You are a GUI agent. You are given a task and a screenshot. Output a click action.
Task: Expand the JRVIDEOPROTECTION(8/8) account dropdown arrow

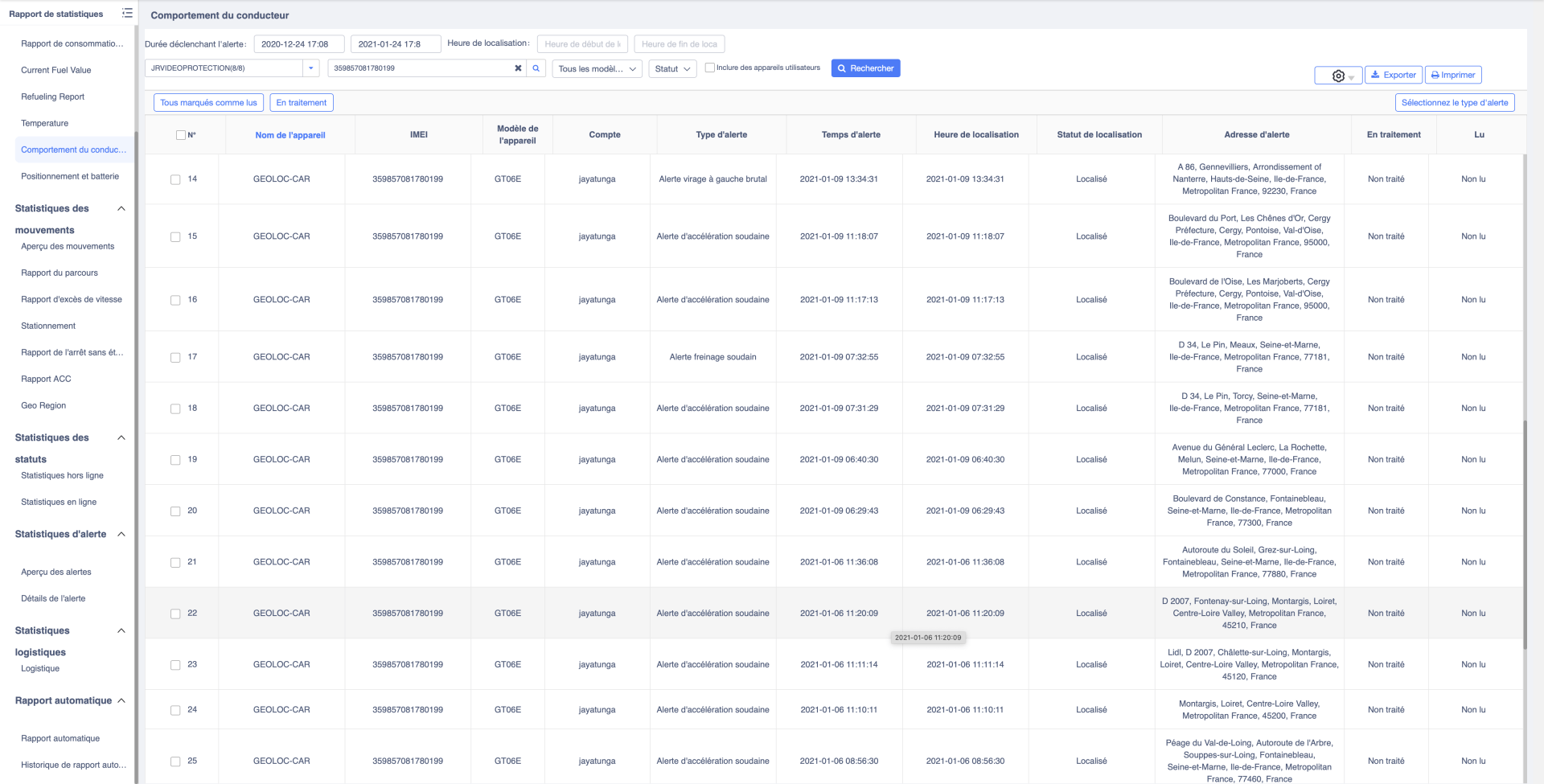(x=310, y=68)
